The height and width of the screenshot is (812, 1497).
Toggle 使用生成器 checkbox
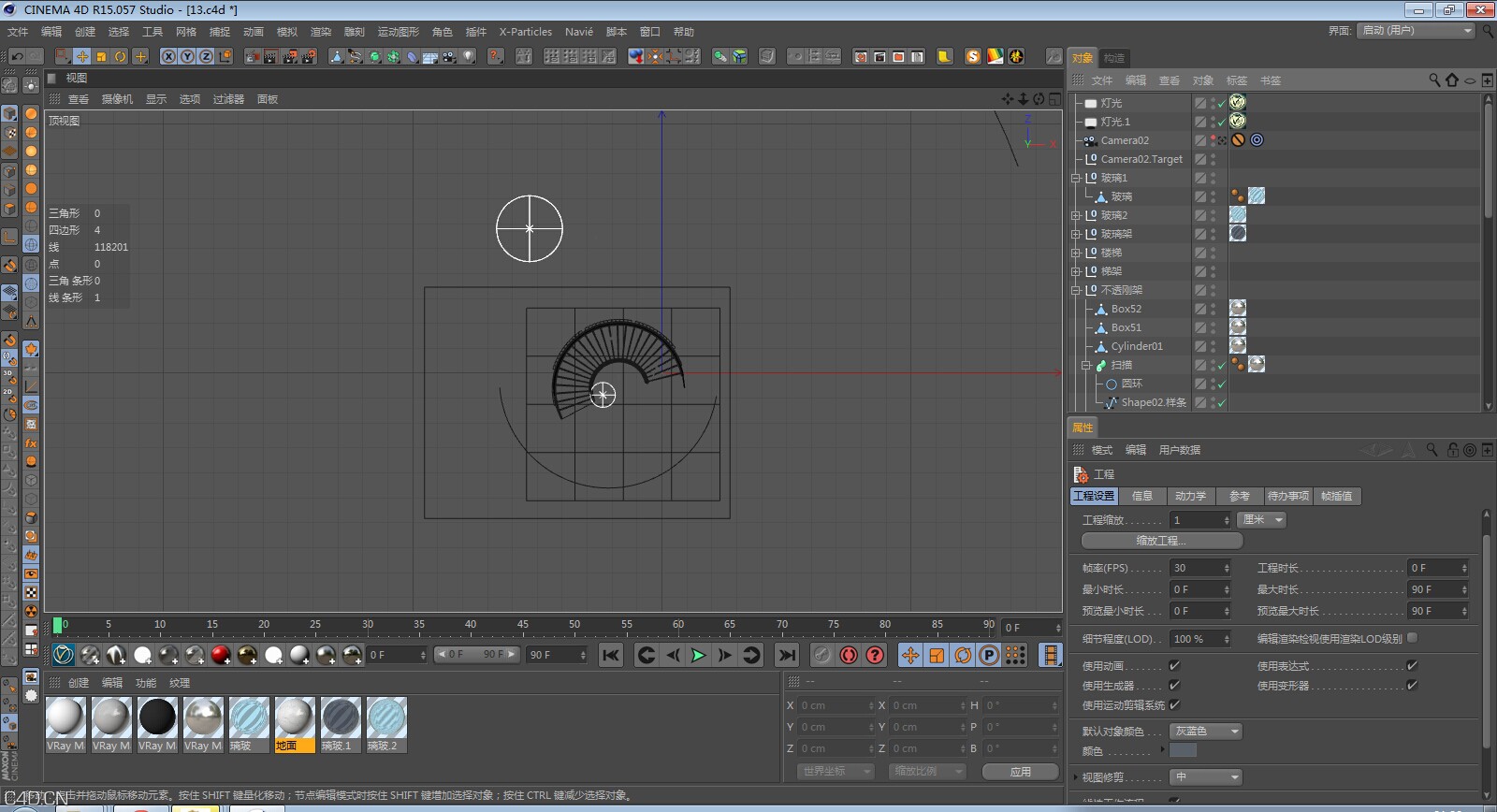[x=1174, y=686]
